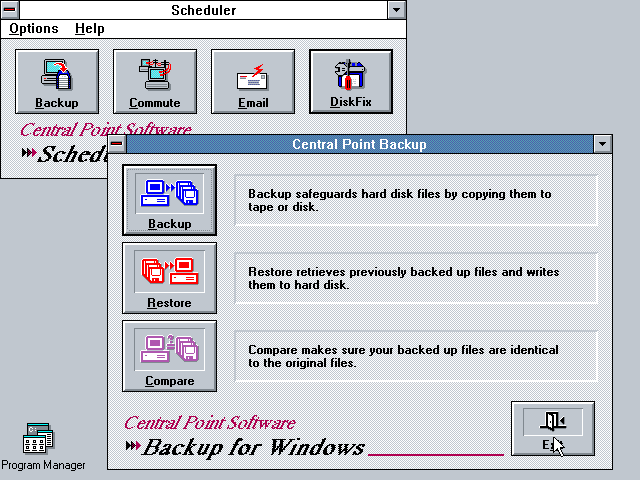This screenshot has height=480, width=640.
Task: Open the Options menu in Scheduler
Action: click(x=34, y=29)
